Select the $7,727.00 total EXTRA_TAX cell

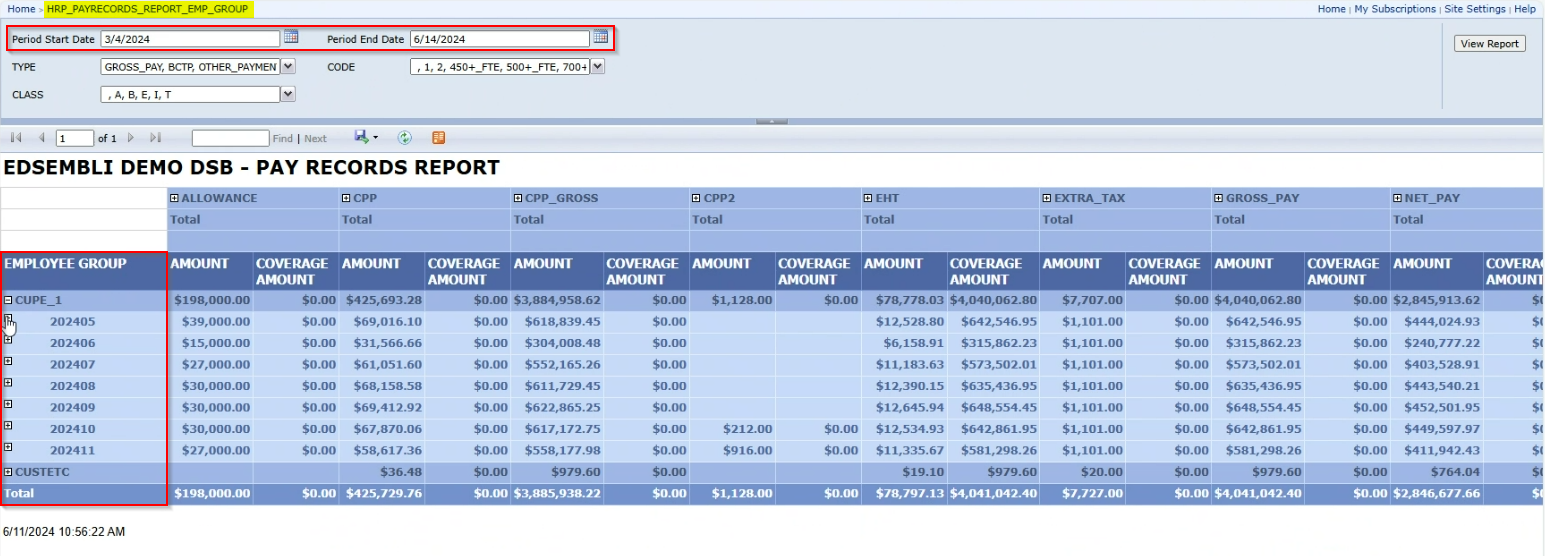pyautogui.click(x=1083, y=493)
